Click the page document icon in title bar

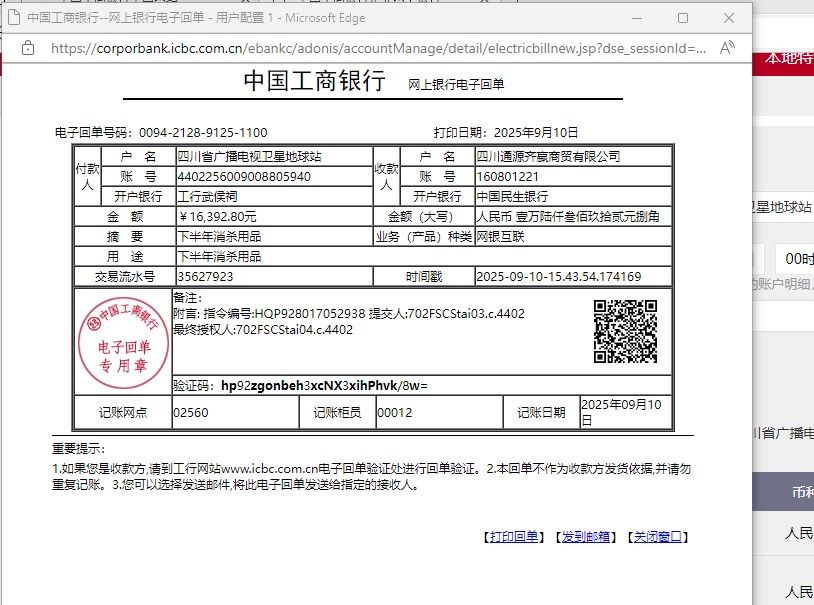[12, 18]
